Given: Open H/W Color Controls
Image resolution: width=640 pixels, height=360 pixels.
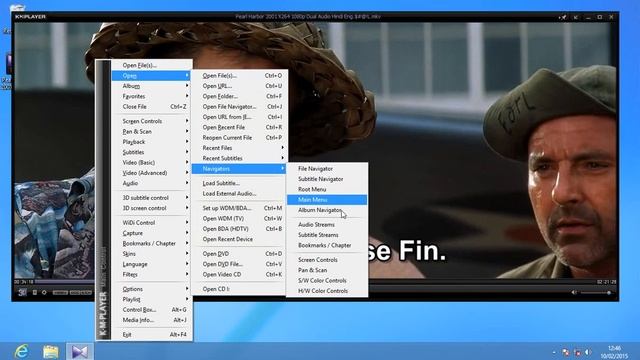Looking at the screenshot, I should 327,291.
